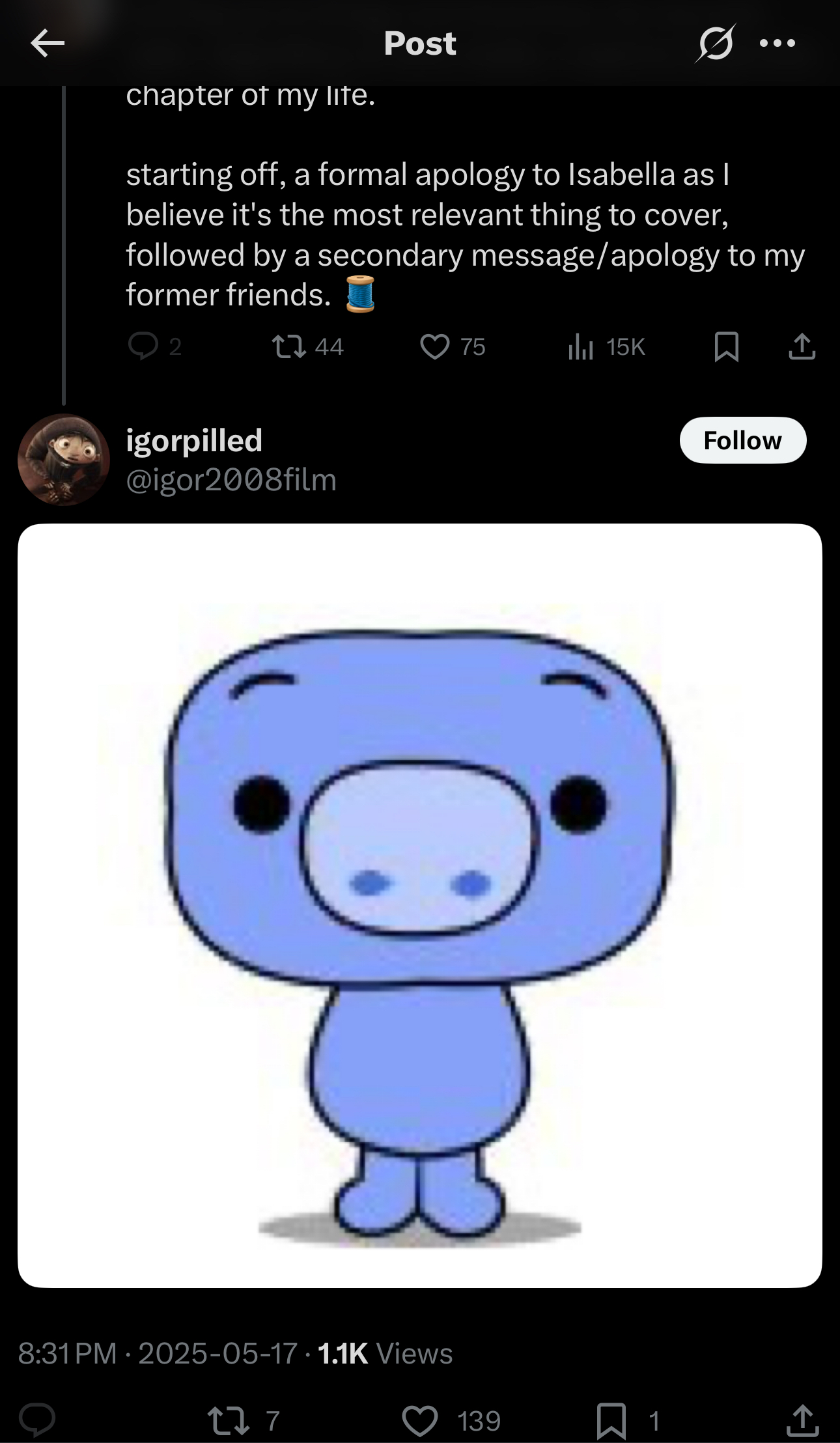Reply to igorpilled's post

click(37, 1420)
